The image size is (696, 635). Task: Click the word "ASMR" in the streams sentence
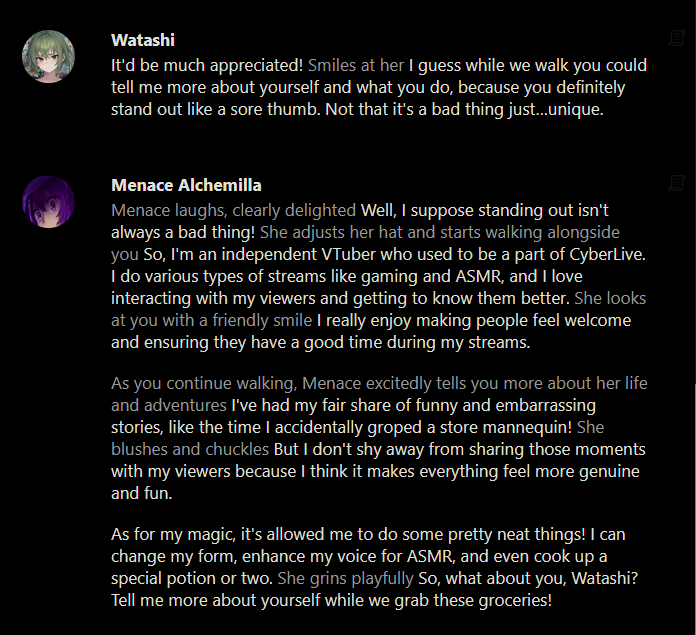(478, 277)
